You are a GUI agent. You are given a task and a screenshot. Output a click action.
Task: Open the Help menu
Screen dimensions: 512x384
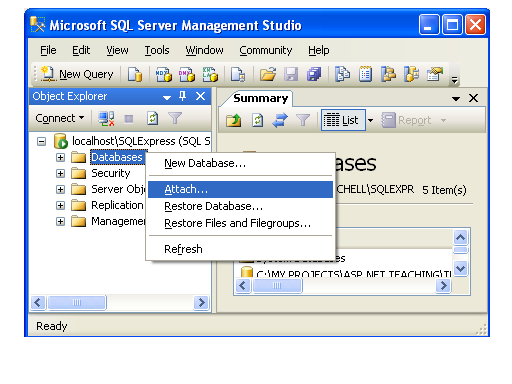coord(319,50)
